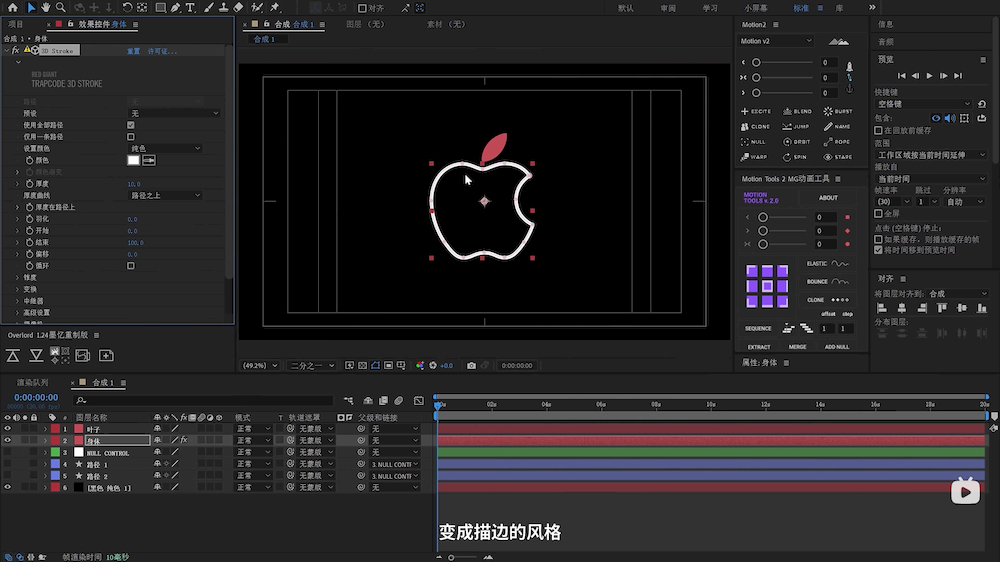Open the 范围 dropdown in preview panel

931,155
